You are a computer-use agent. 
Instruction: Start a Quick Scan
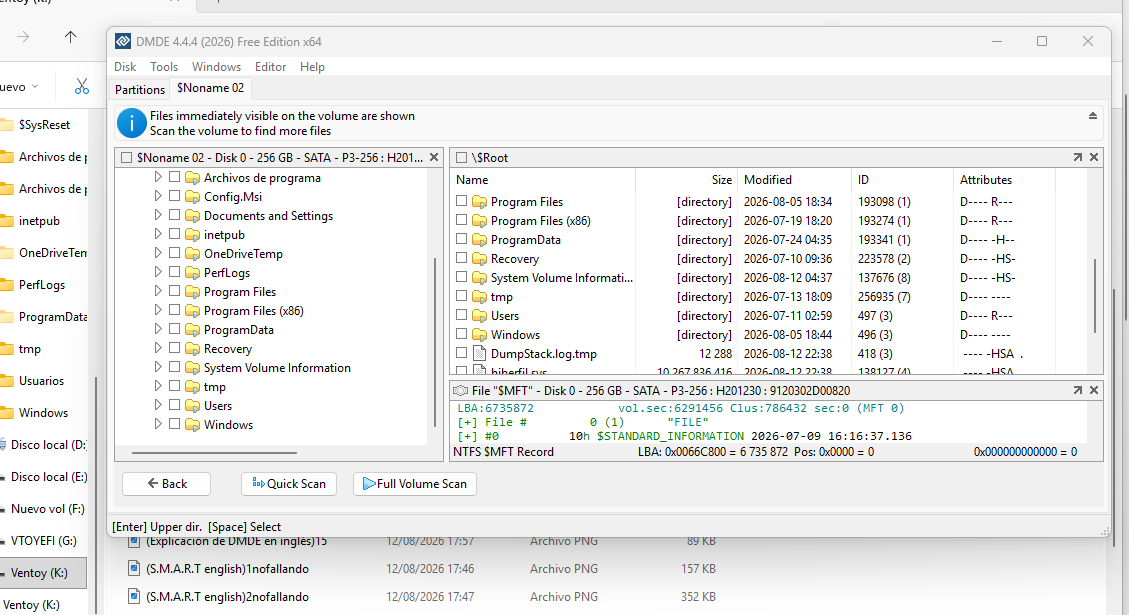coord(289,484)
